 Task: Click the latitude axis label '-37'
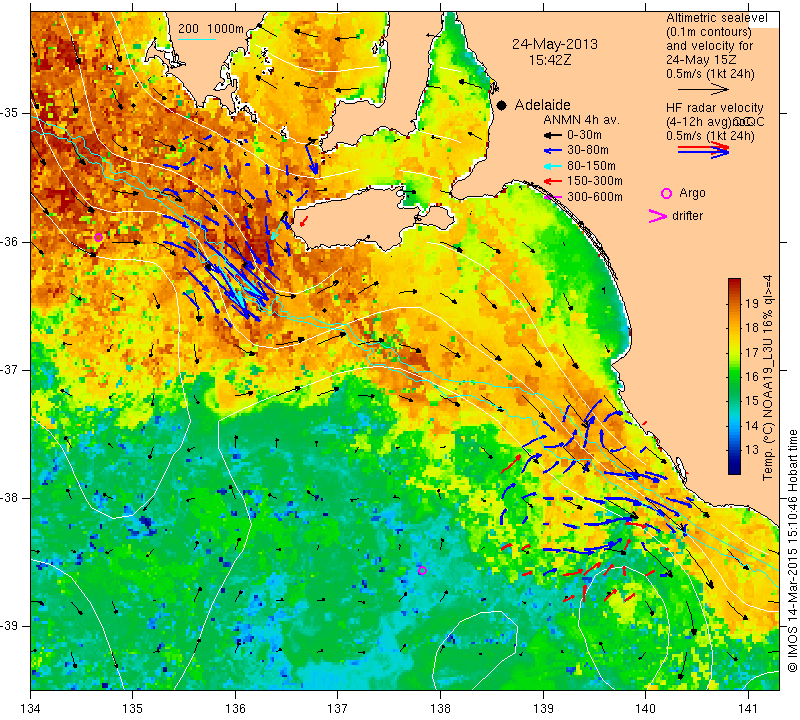[9, 369]
